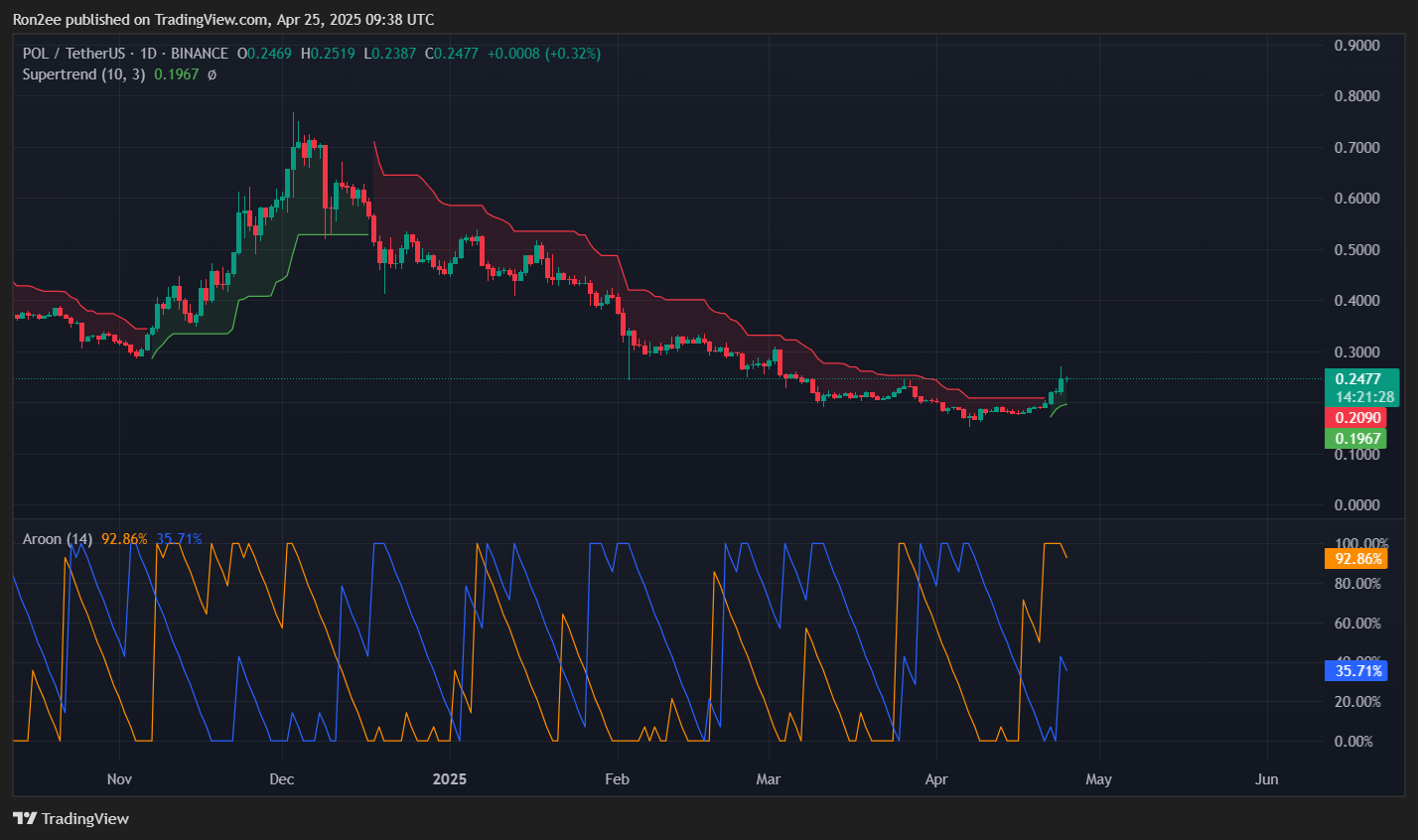
Task: Click the blue 35.71% Aroon Down tag
Action: (x=1356, y=671)
